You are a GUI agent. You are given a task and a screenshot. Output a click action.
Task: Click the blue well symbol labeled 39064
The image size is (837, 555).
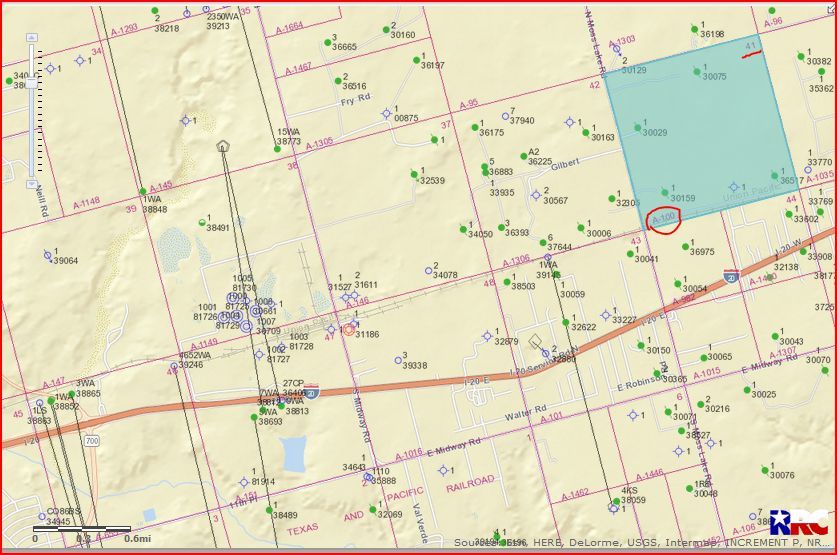(x=48, y=256)
